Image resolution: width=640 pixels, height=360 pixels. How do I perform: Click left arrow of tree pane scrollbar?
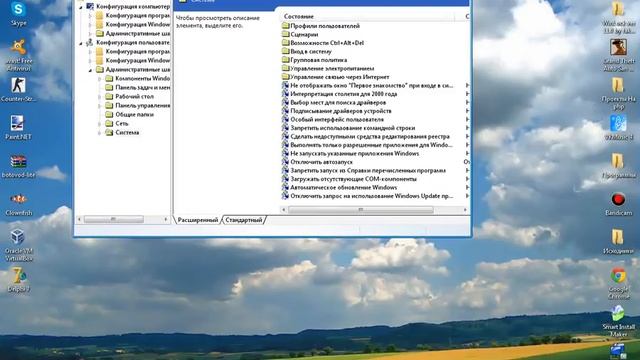(x=79, y=219)
